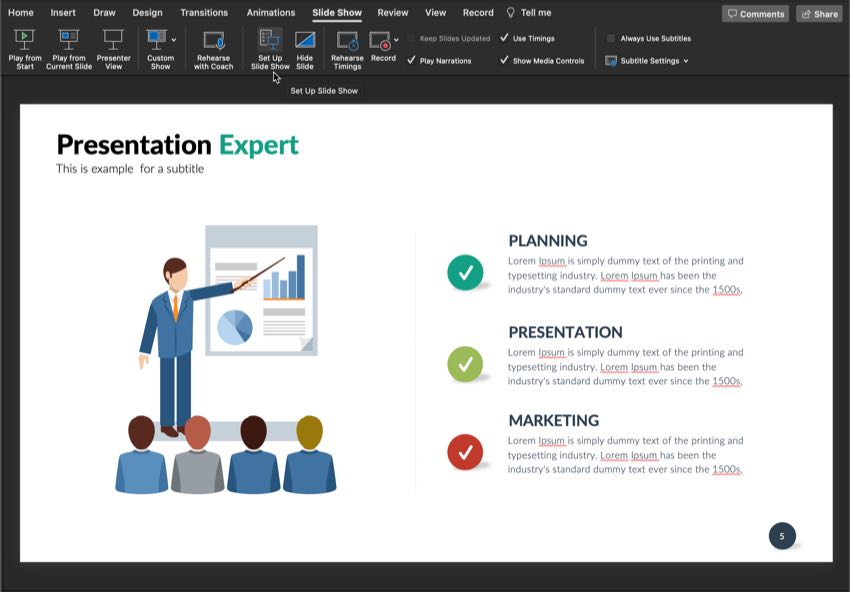This screenshot has width=850, height=592.
Task: Open Set Up Slide Show
Action: tap(270, 50)
